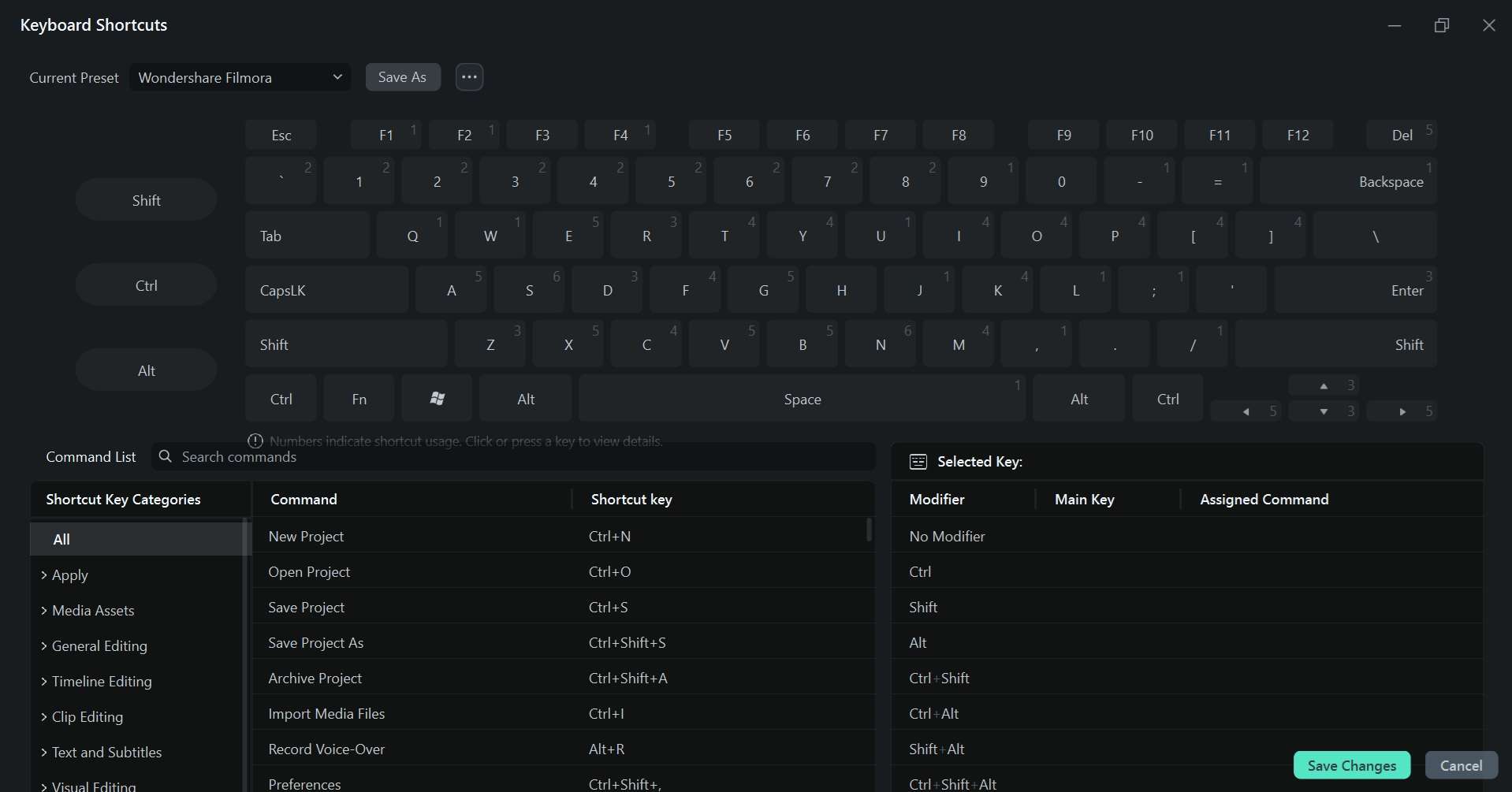Viewport: 1512px width, 792px height.
Task: Select the Archive Project command row
Action: point(563,678)
